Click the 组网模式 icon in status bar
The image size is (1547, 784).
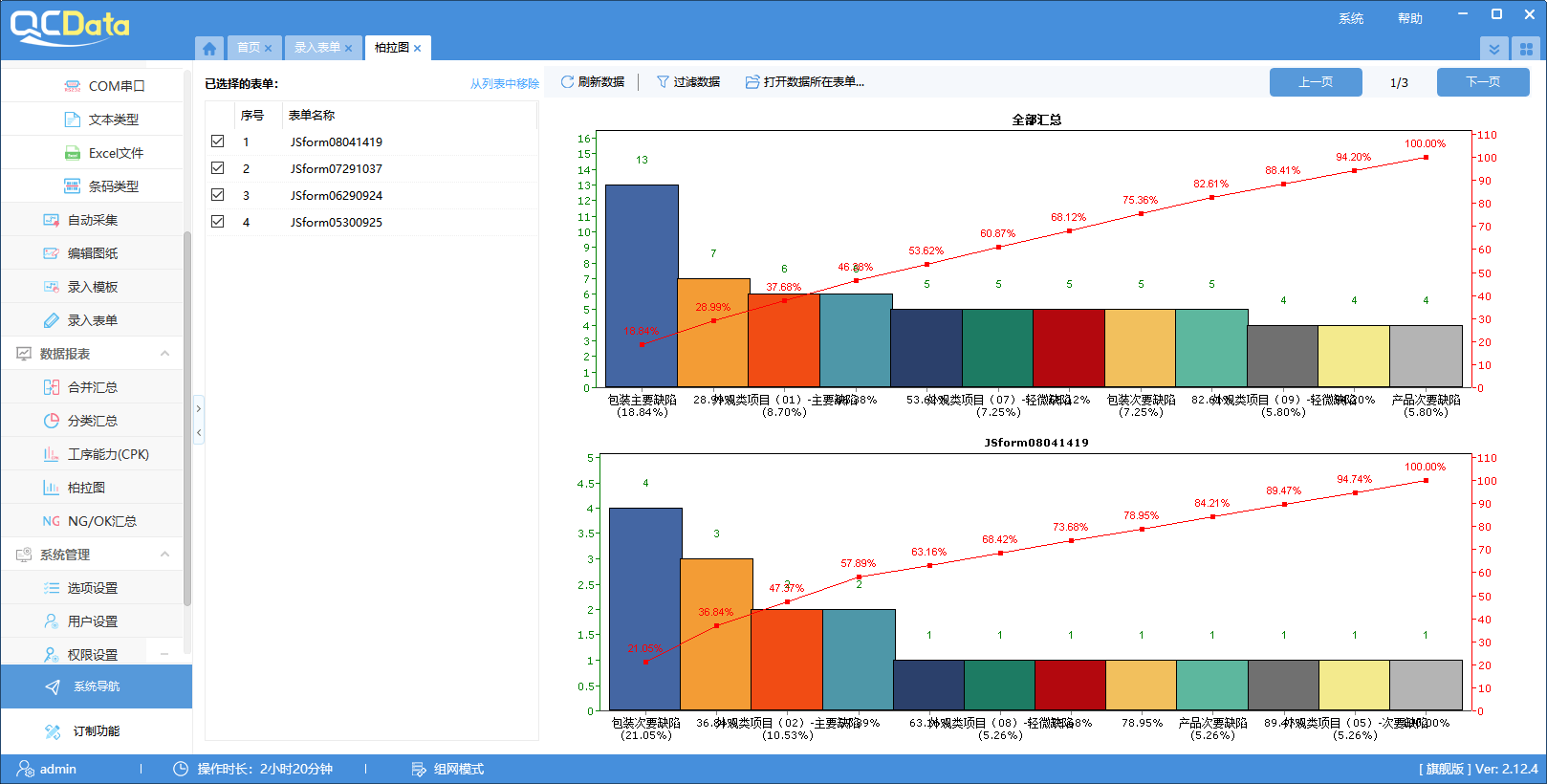click(419, 769)
